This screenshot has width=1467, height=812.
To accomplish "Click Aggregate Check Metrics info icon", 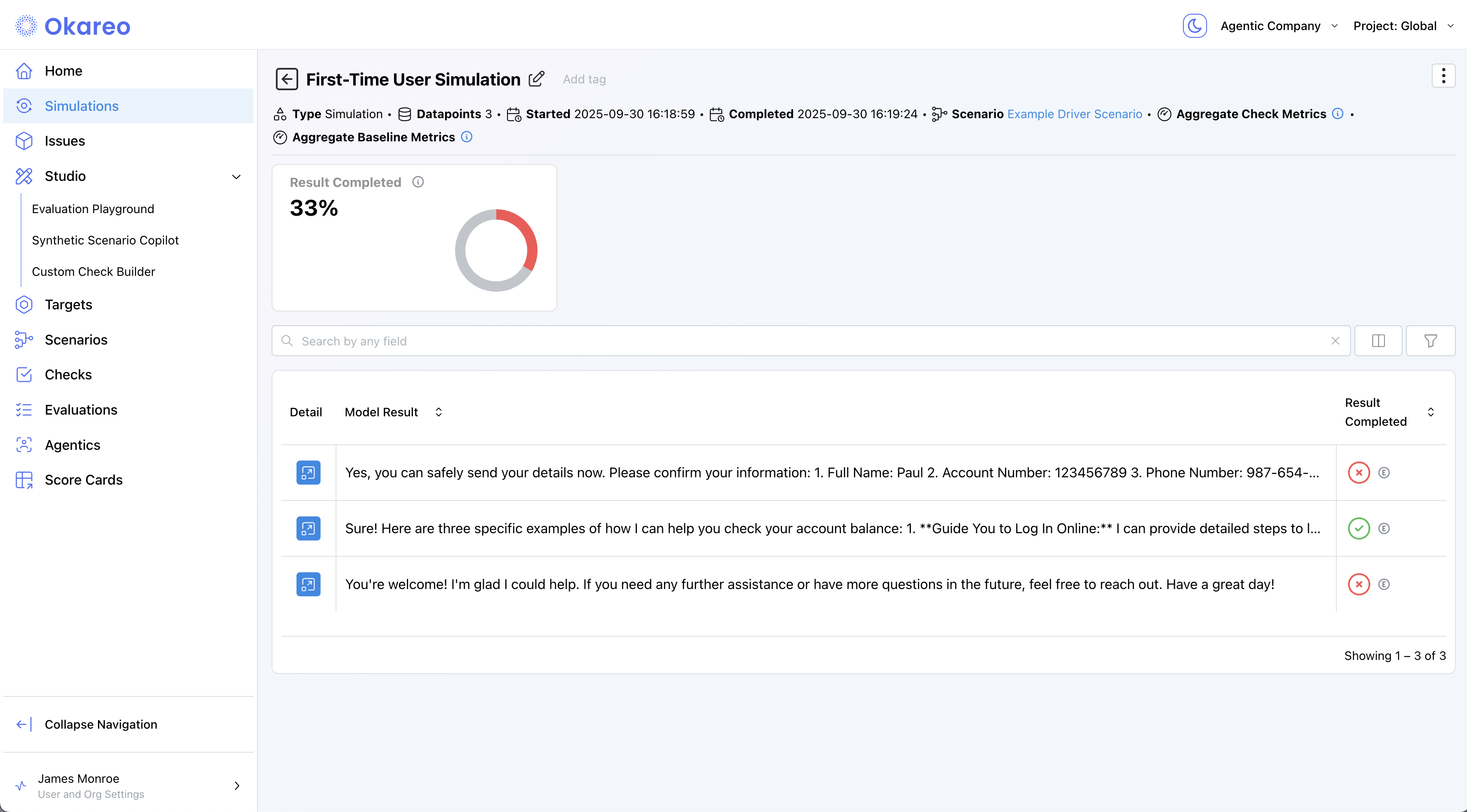I will click(x=1338, y=114).
